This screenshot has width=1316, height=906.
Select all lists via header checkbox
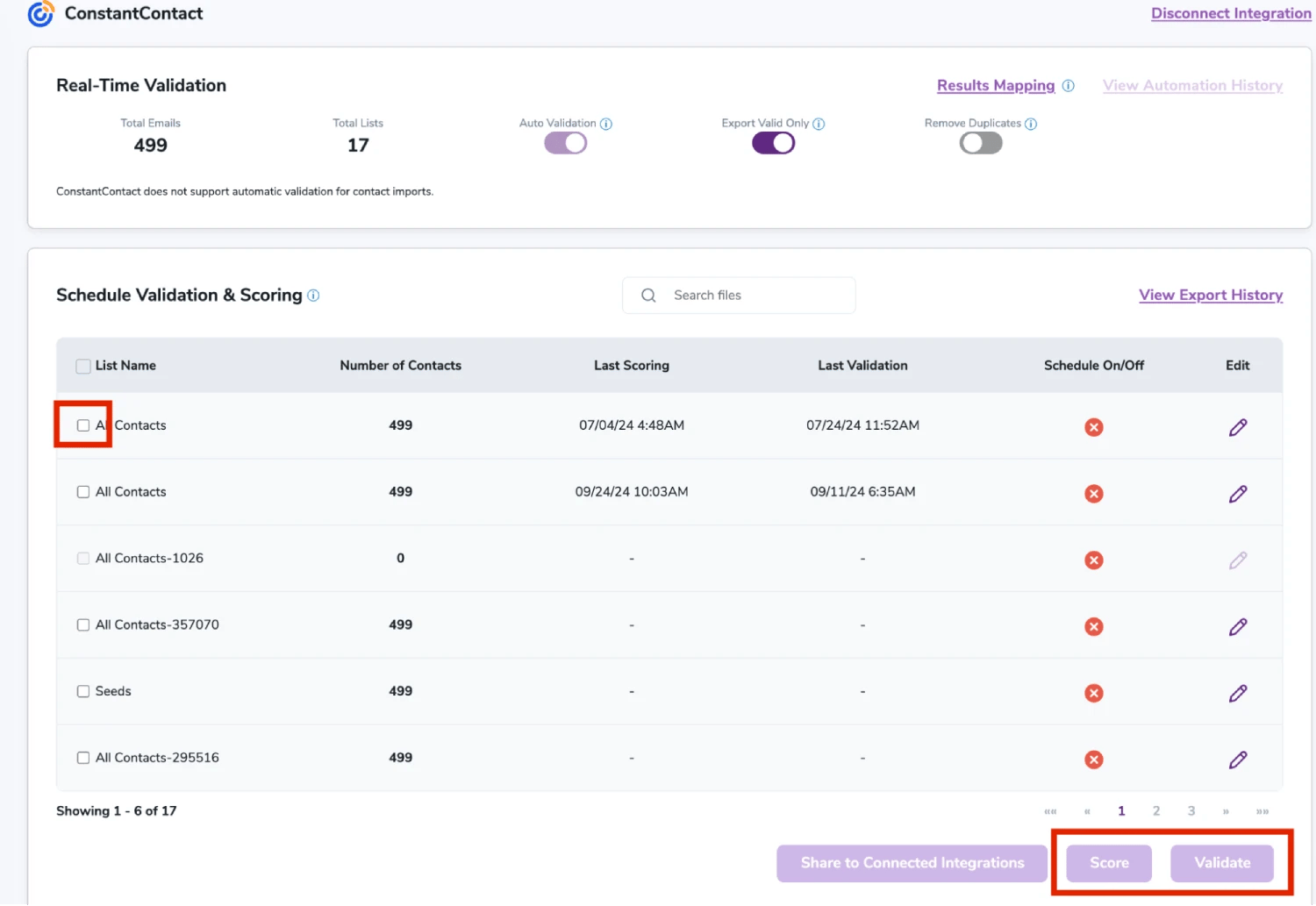tap(82, 366)
